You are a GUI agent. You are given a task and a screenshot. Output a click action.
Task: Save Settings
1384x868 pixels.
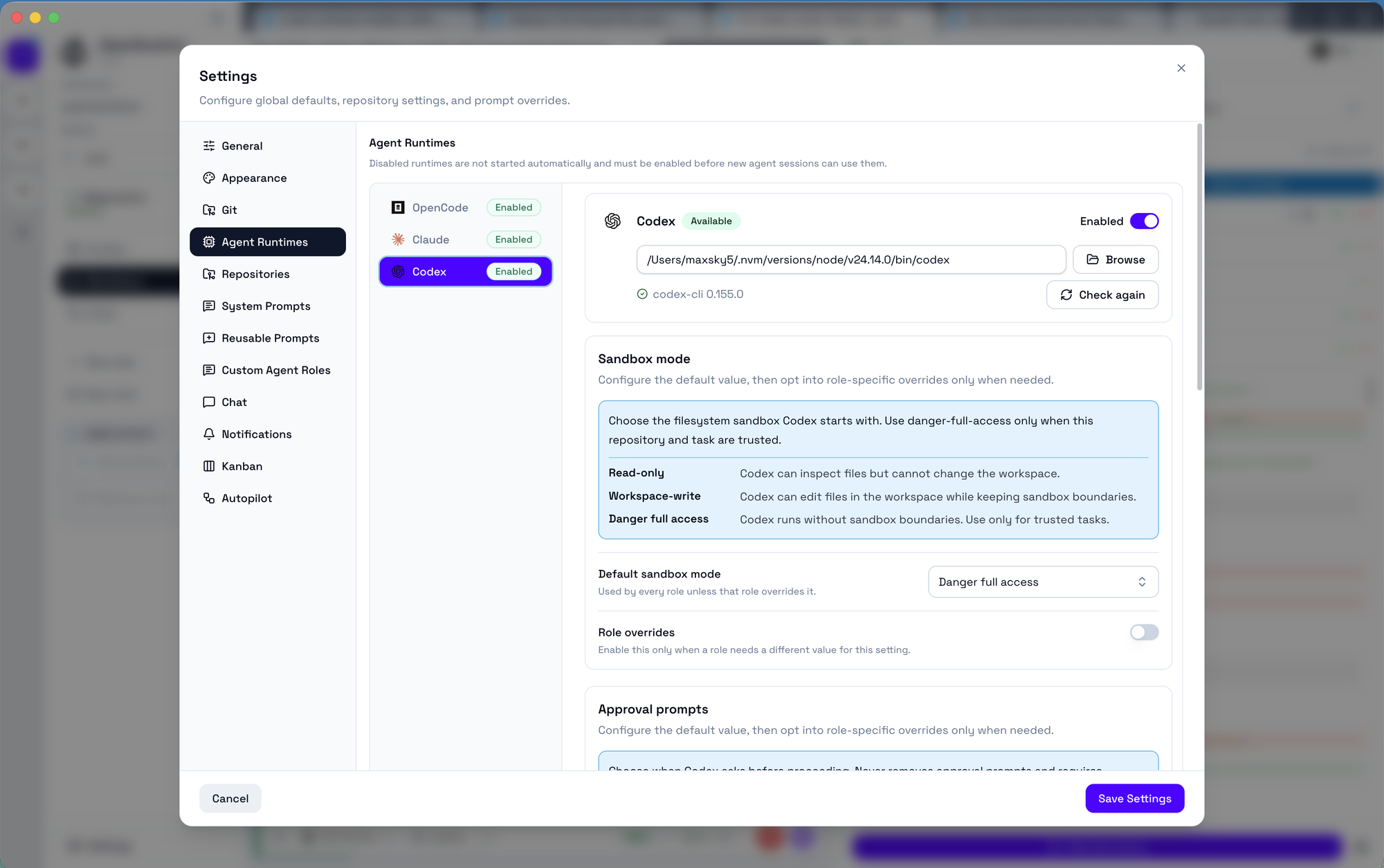tap(1135, 798)
